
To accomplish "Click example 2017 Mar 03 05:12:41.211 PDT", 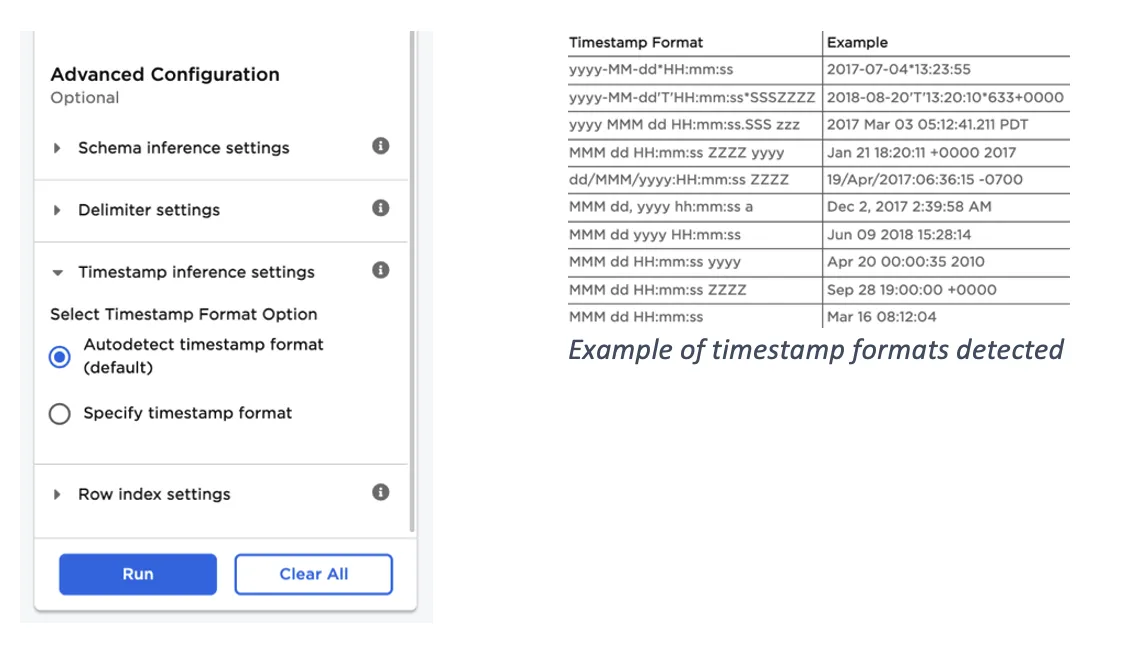I will pyautogui.click(x=927, y=125).
